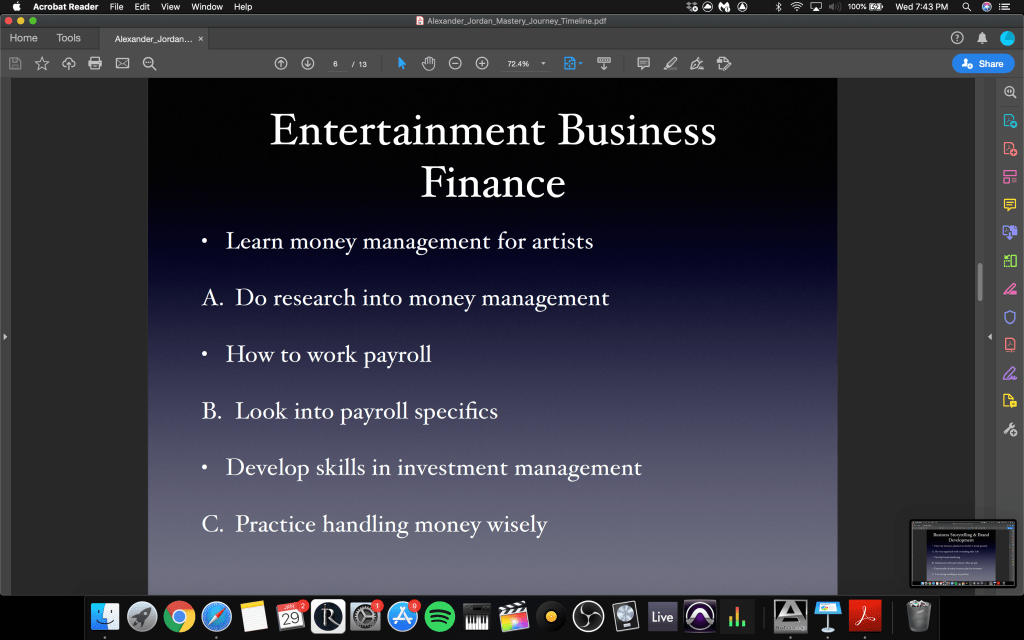Screen dimensions: 1024x640
Task: Expand the fit page options dropdown
Action: [580, 64]
